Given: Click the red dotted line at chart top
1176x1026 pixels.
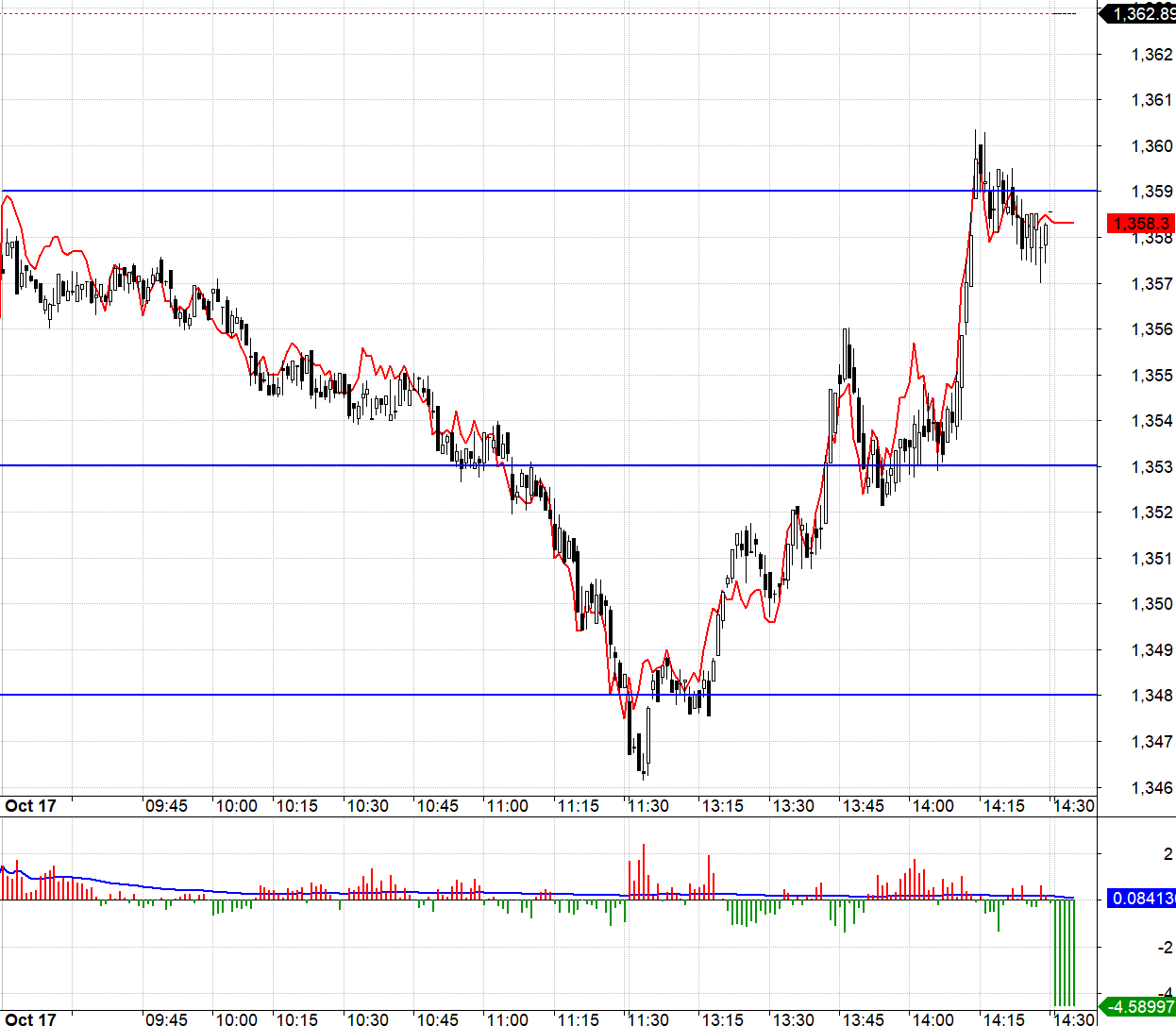Looking at the screenshot, I should tap(529, 14).
